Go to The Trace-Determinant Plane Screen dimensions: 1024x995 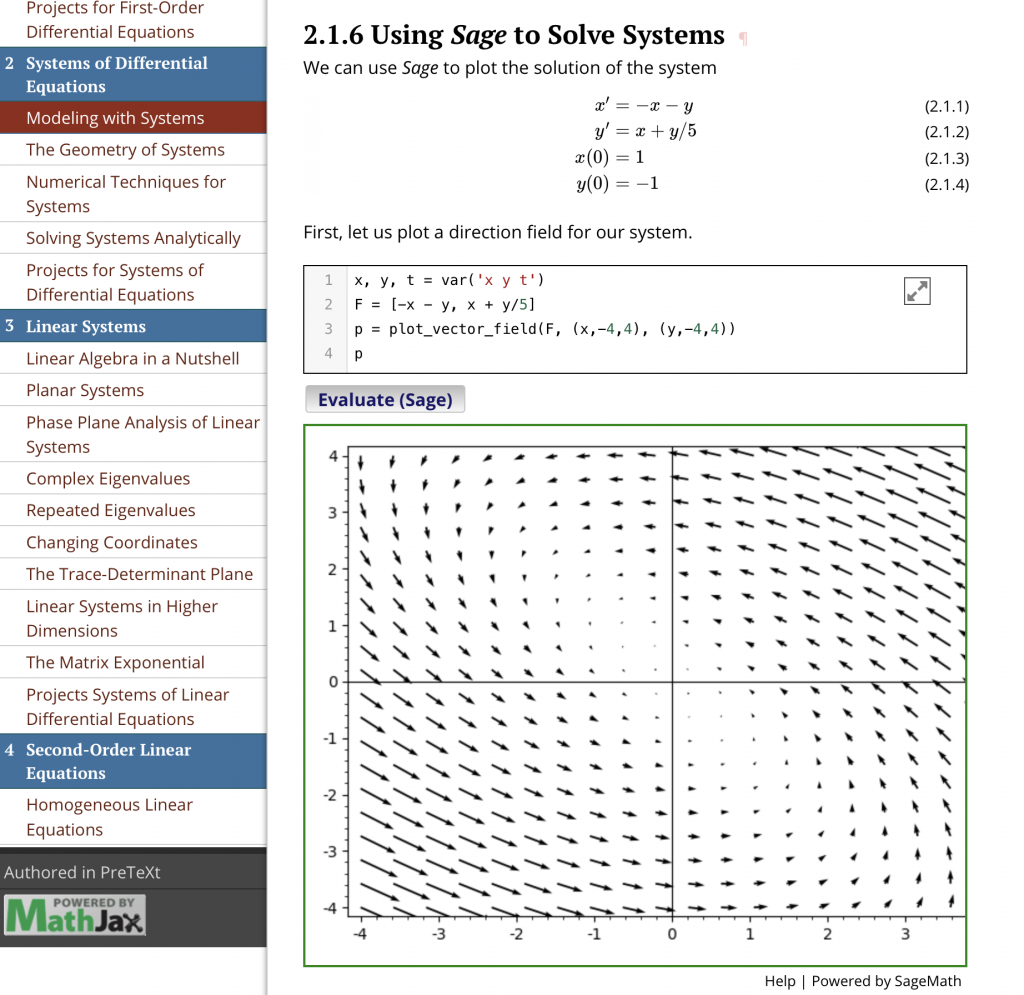pyautogui.click(x=133, y=574)
